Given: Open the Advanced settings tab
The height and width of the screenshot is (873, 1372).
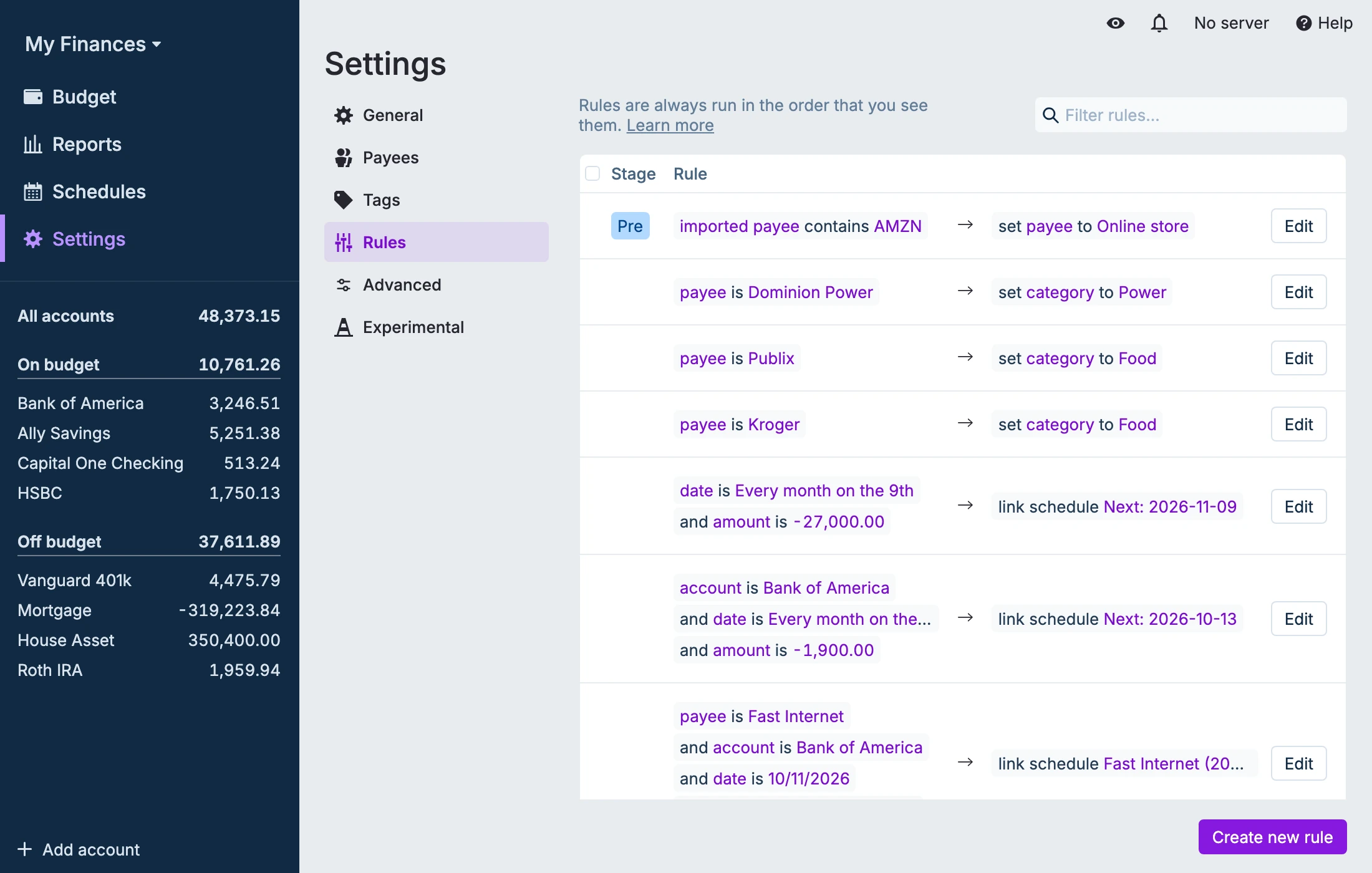Looking at the screenshot, I should (437, 285).
